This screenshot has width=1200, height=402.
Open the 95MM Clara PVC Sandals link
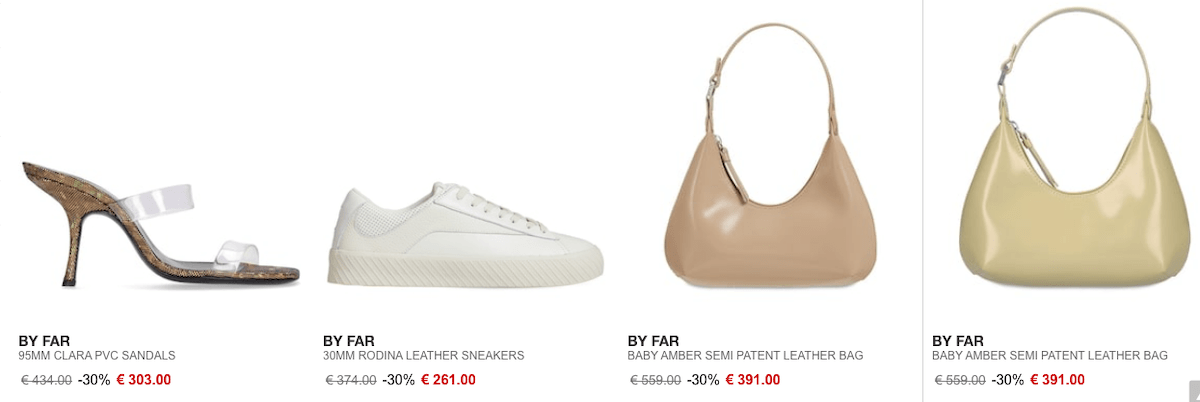97,356
